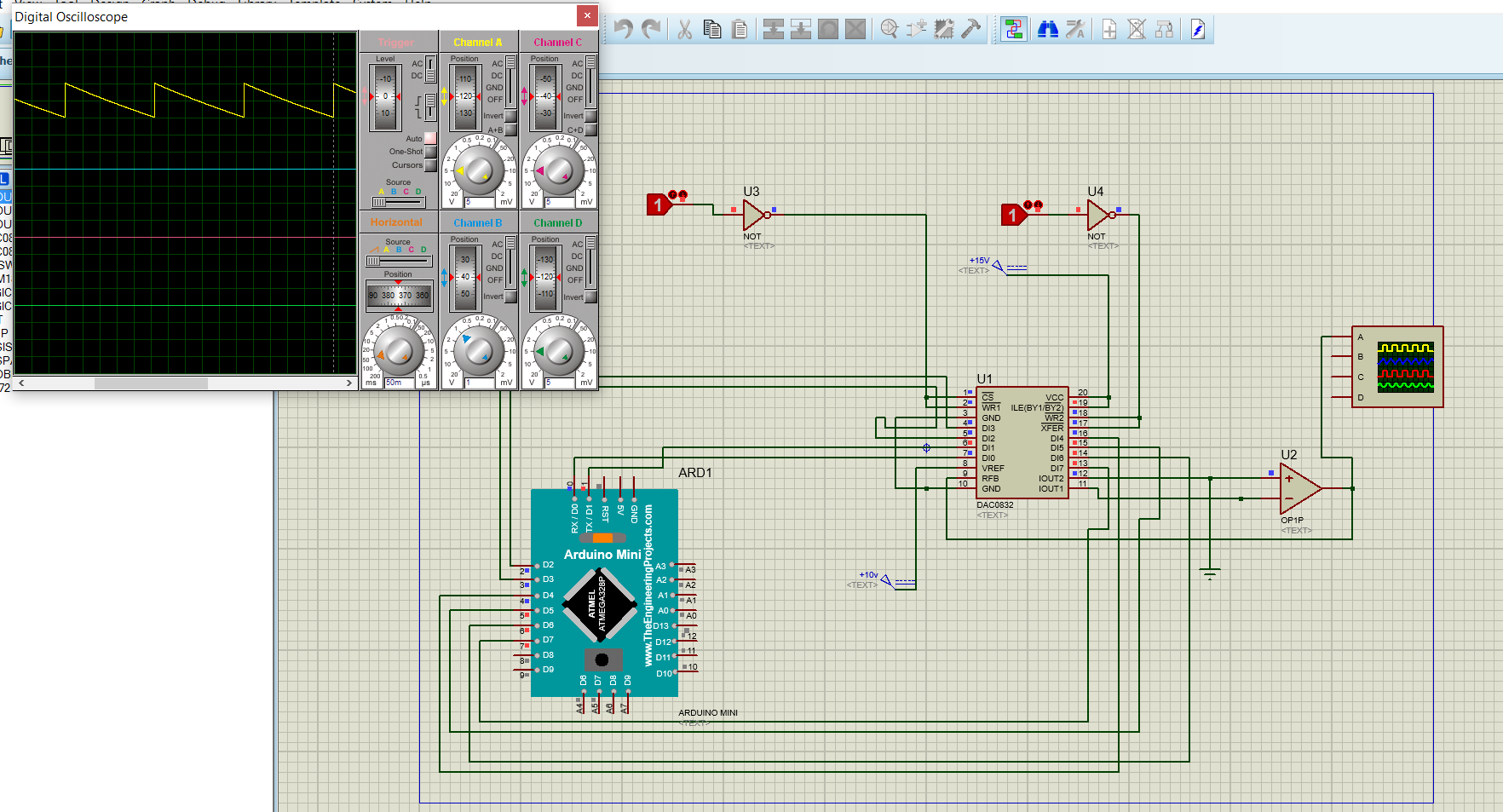Image resolution: width=1503 pixels, height=812 pixels.
Task: Click the Arduino Mini ARD1 component
Action: coord(603,593)
